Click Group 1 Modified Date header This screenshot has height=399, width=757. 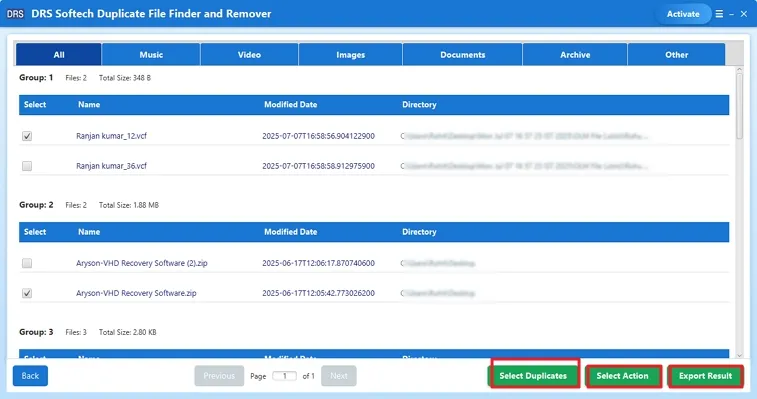pos(291,104)
